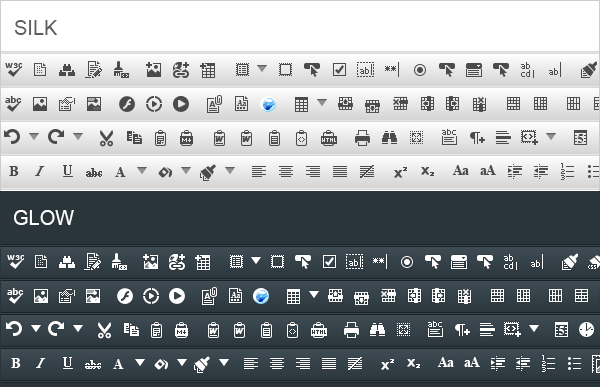The image size is (600, 387).
Task: Click the abc spell check icon in Glow toolbar
Action: (15, 296)
